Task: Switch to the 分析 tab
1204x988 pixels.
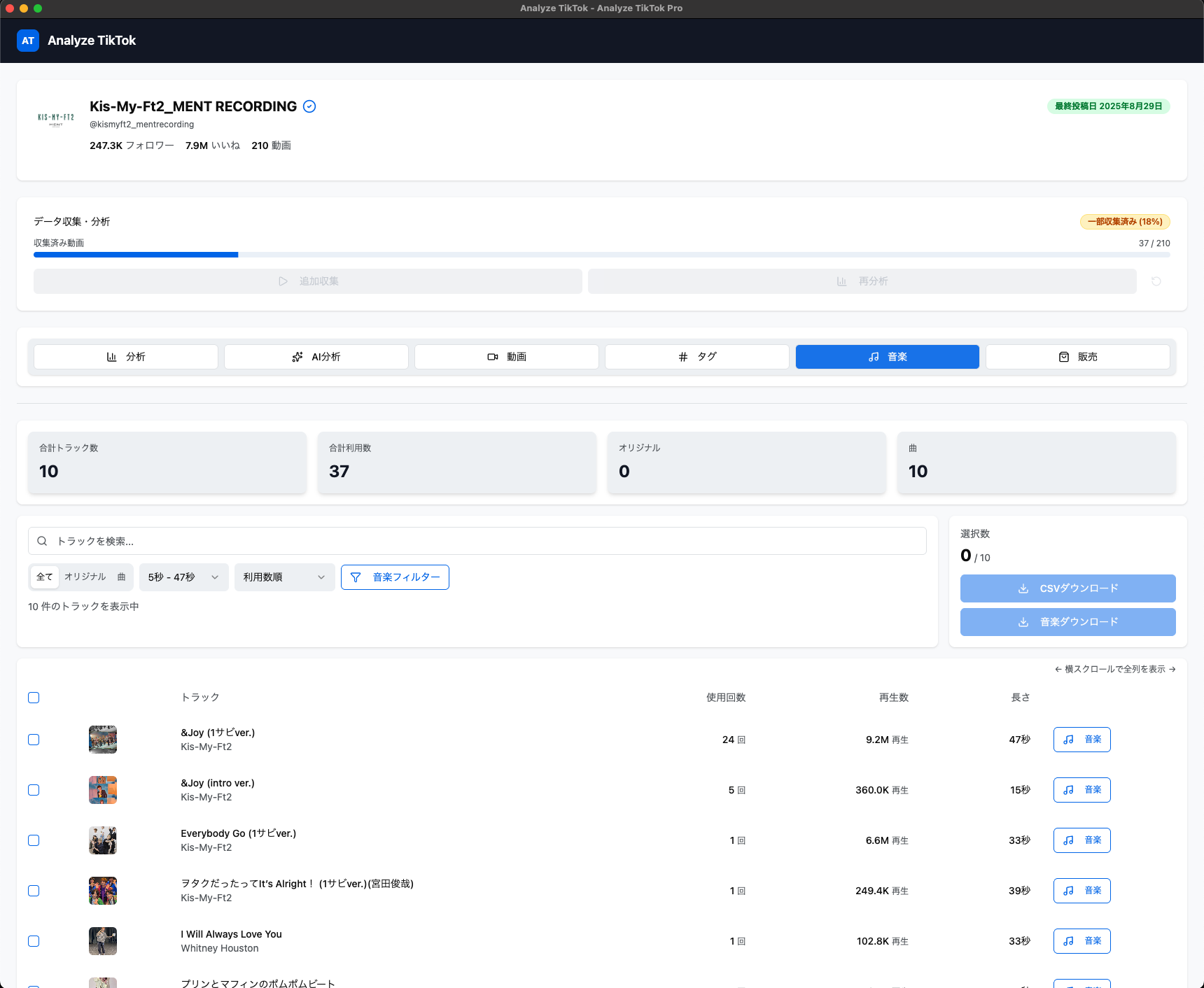Action: pos(125,356)
